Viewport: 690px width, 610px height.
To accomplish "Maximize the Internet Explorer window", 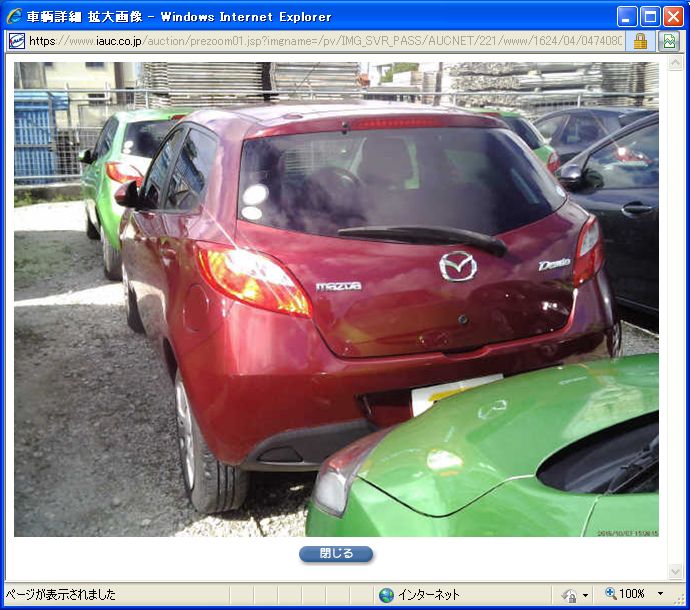I will [x=650, y=16].
